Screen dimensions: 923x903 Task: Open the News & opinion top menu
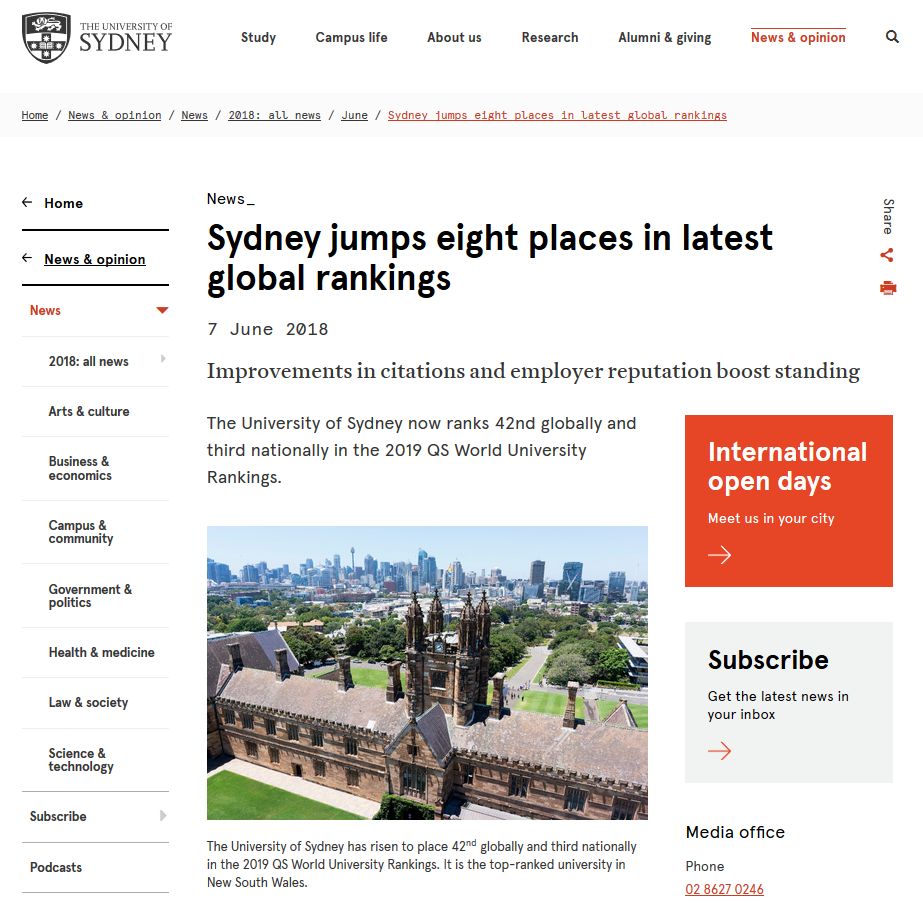[798, 38]
